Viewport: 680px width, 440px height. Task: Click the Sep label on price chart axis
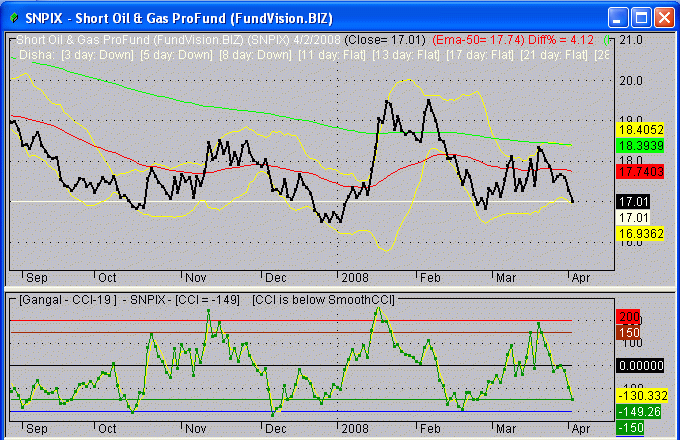(36, 278)
